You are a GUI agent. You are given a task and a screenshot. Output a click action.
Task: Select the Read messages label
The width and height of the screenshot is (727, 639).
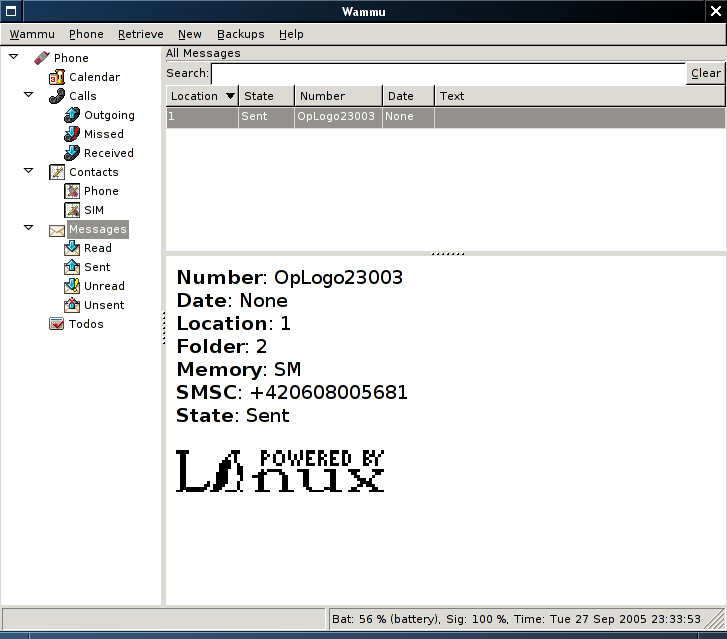tap(98, 248)
